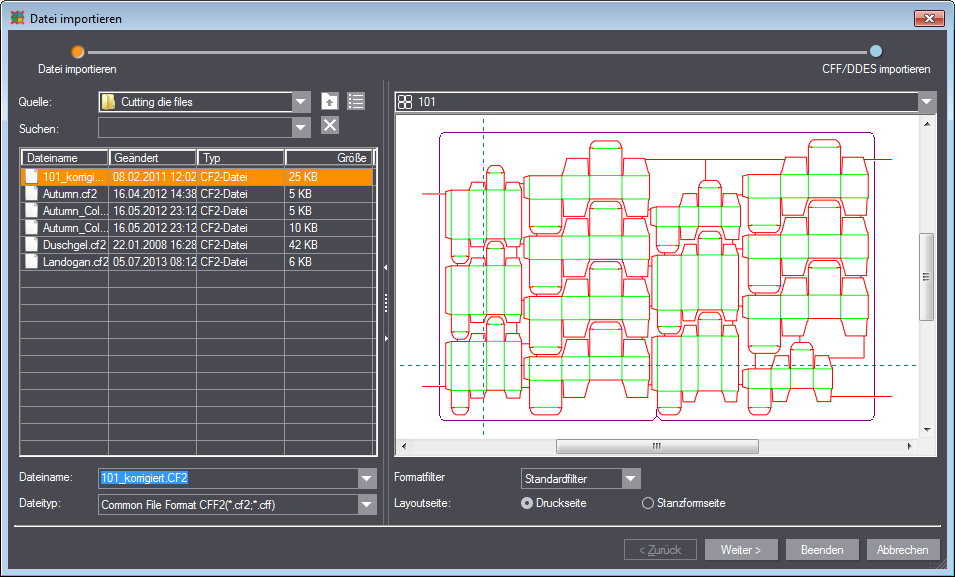Image resolution: width=955 pixels, height=577 pixels.
Task: Select the 101_korrigi... file row
Action: point(197,177)
